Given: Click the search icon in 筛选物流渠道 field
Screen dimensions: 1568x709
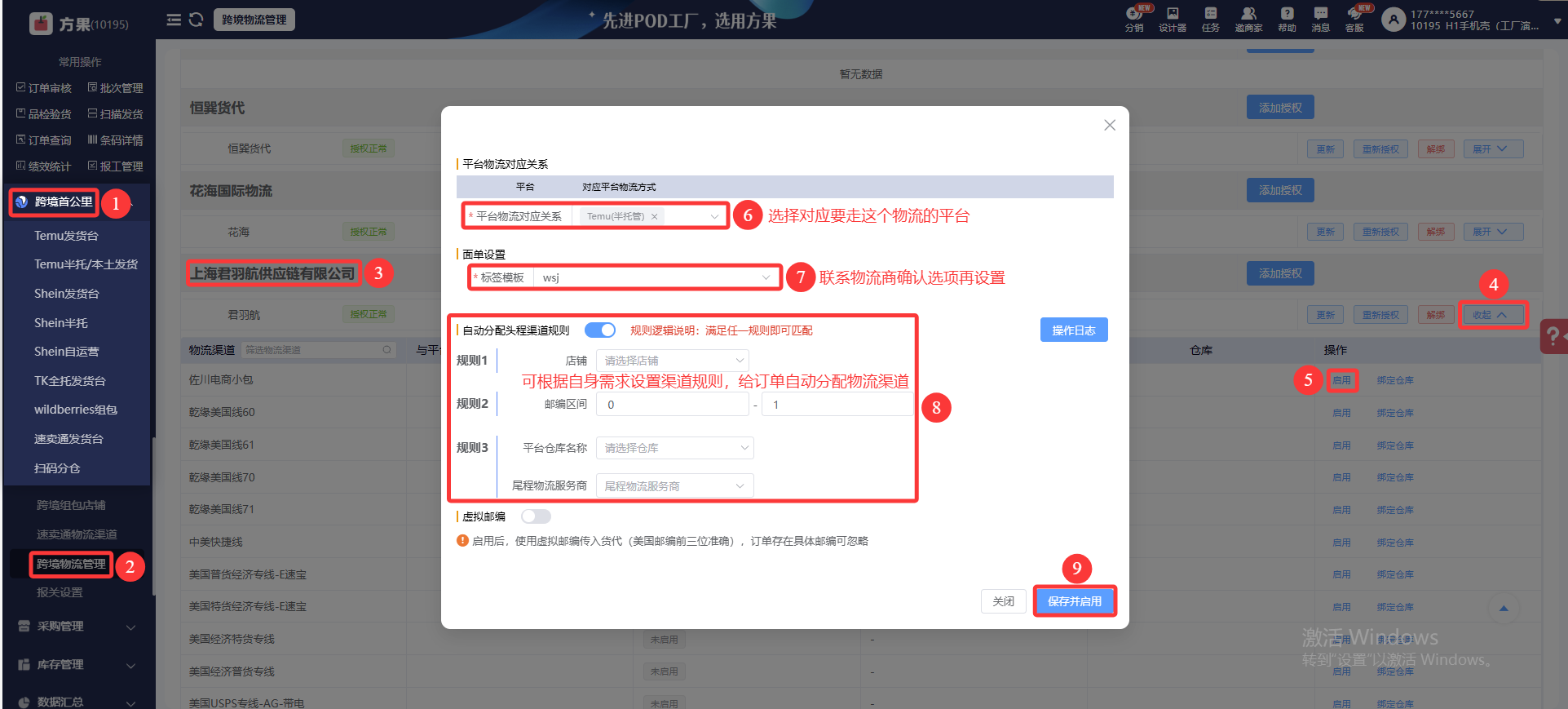Looking at the screenshot, I should [x=386, y=350].
